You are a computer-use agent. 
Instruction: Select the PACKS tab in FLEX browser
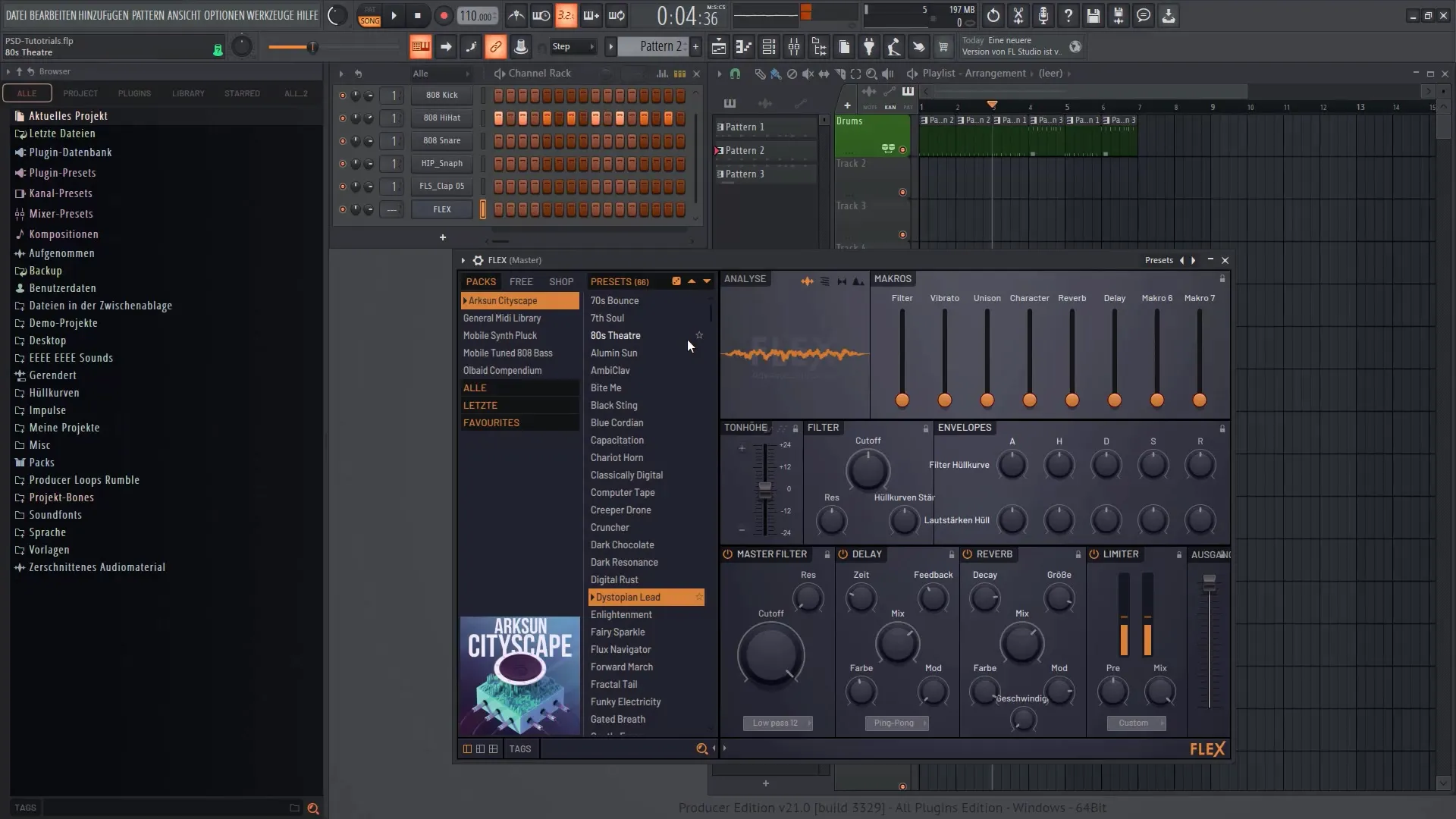pos(481,281)
